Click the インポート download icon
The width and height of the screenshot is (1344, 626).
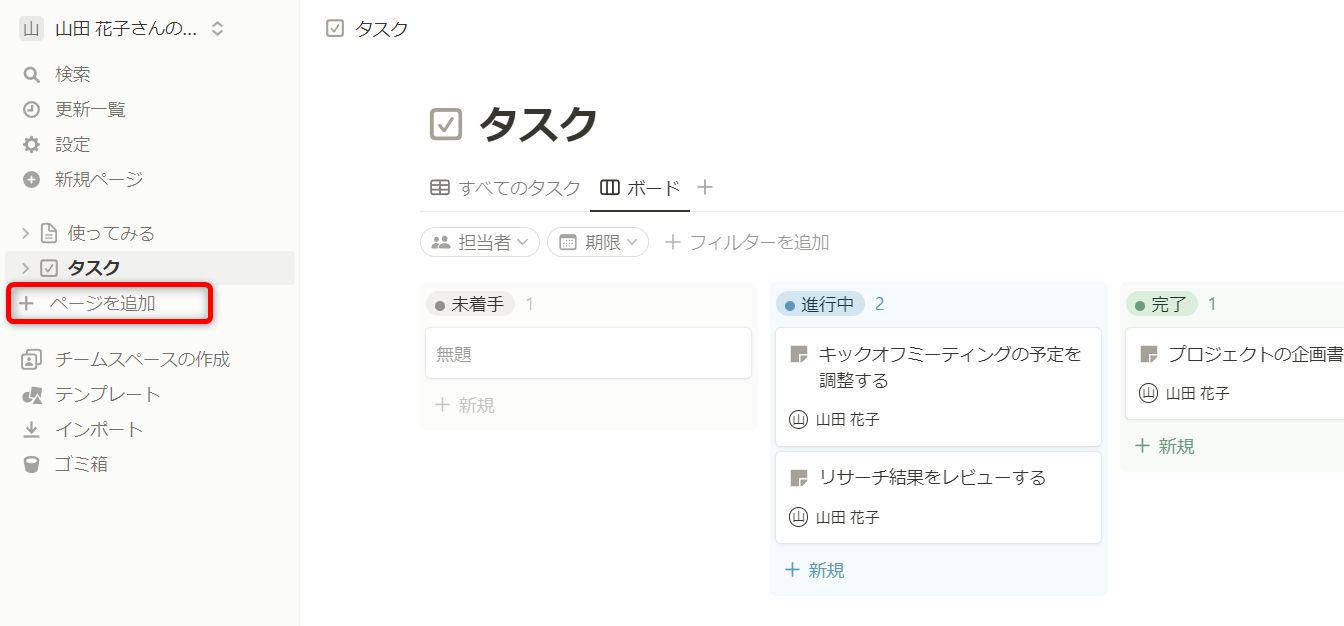(32, 430)
